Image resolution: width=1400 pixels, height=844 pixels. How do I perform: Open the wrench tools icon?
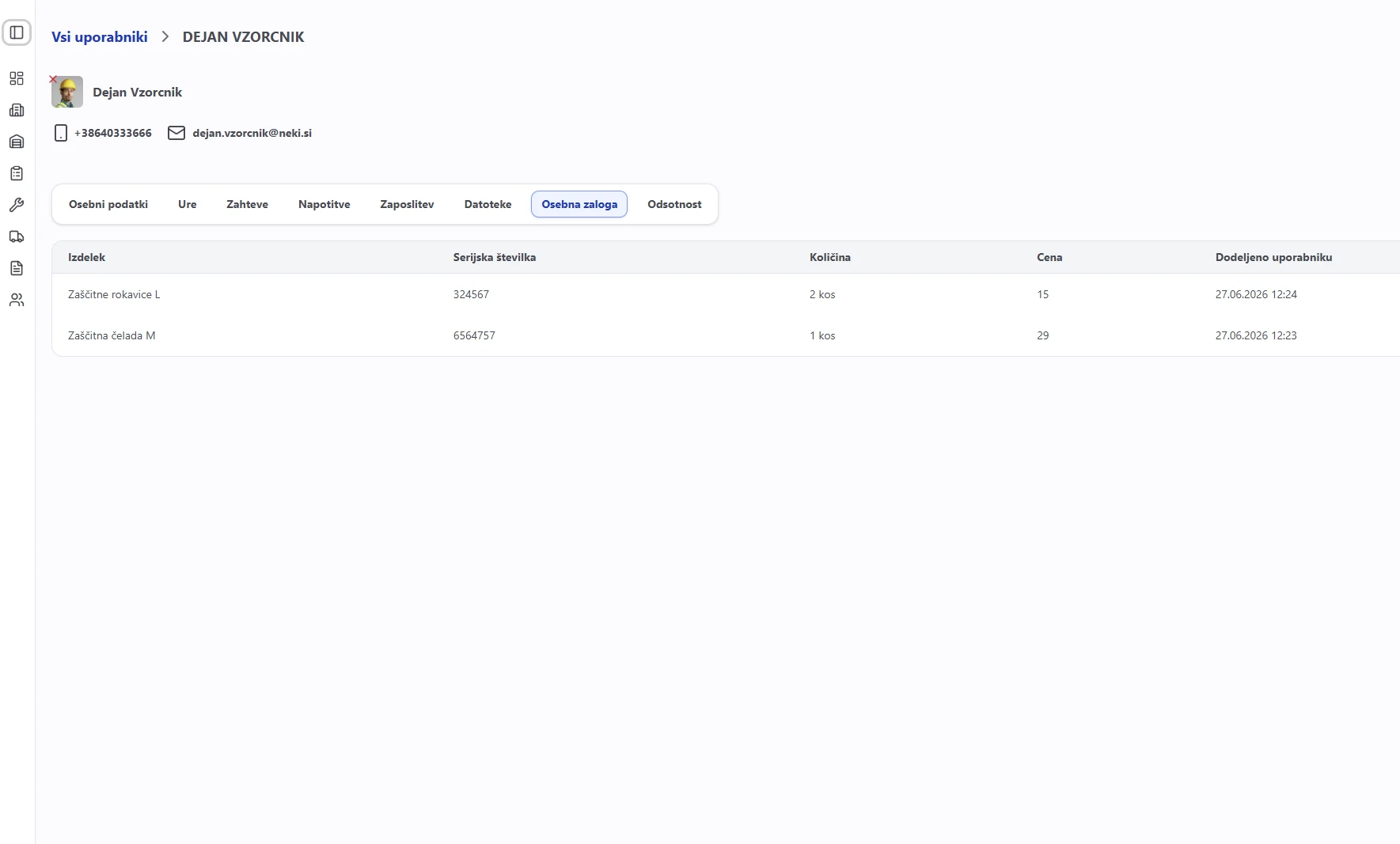pos(17,205)
